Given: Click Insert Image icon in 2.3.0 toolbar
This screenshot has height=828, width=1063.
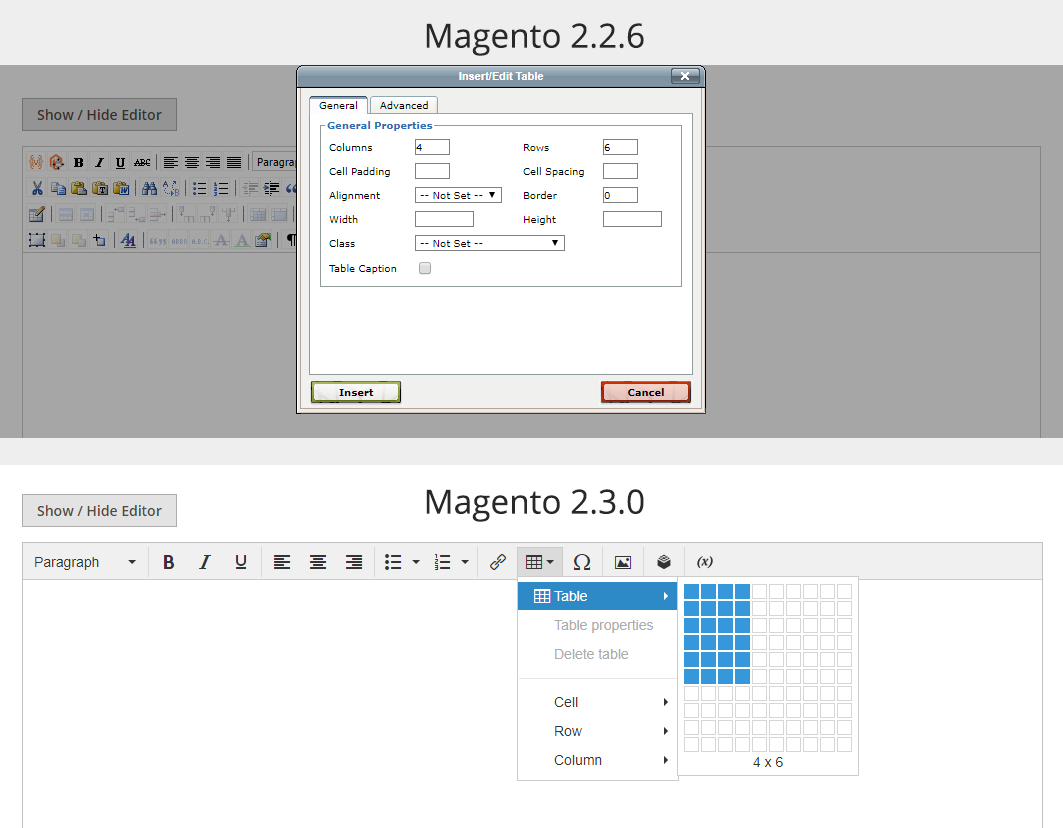Looking at the screenshot, I should [x=622, y=561].
